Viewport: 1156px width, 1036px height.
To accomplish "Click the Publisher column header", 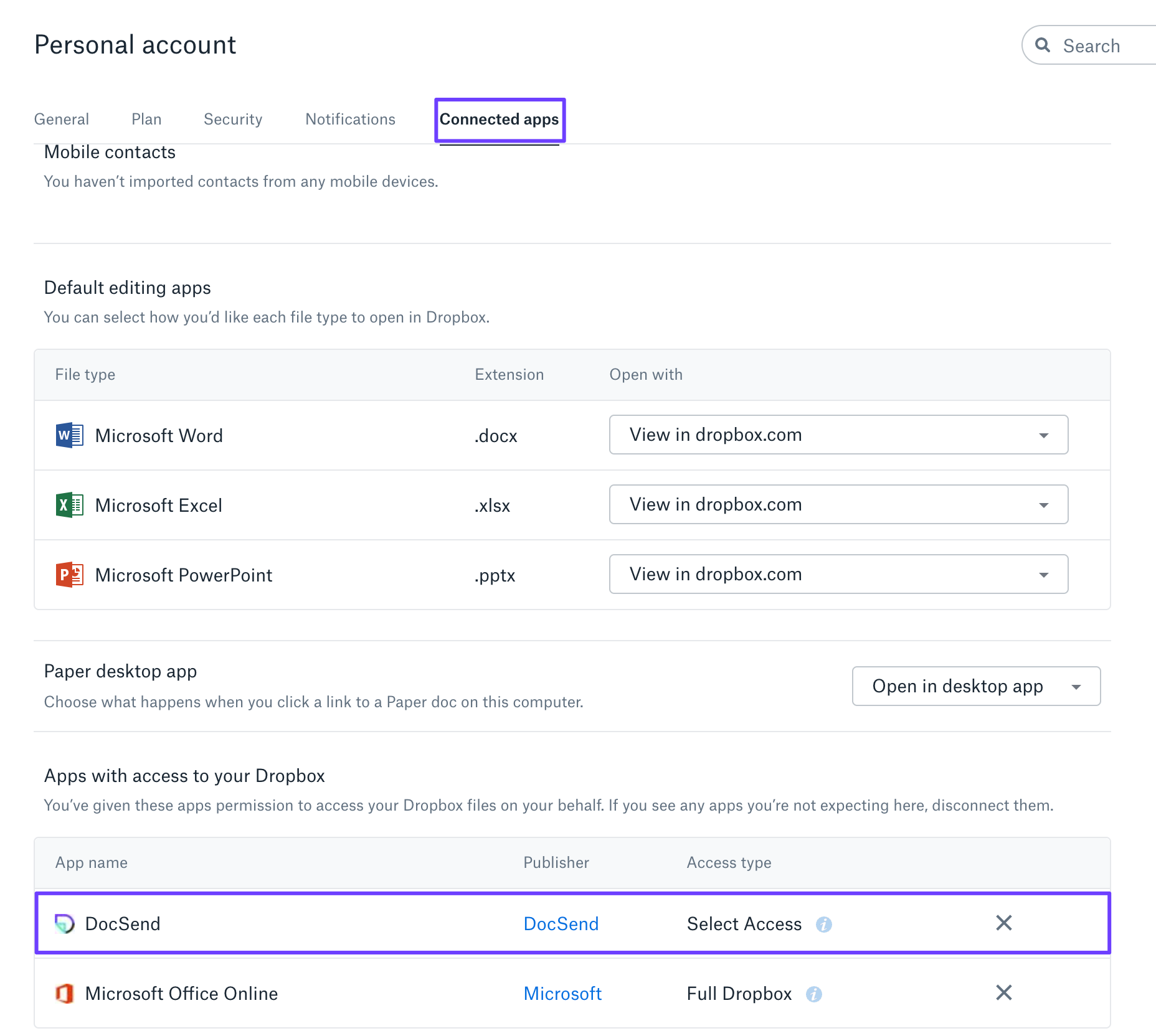I will pos(556,862).
